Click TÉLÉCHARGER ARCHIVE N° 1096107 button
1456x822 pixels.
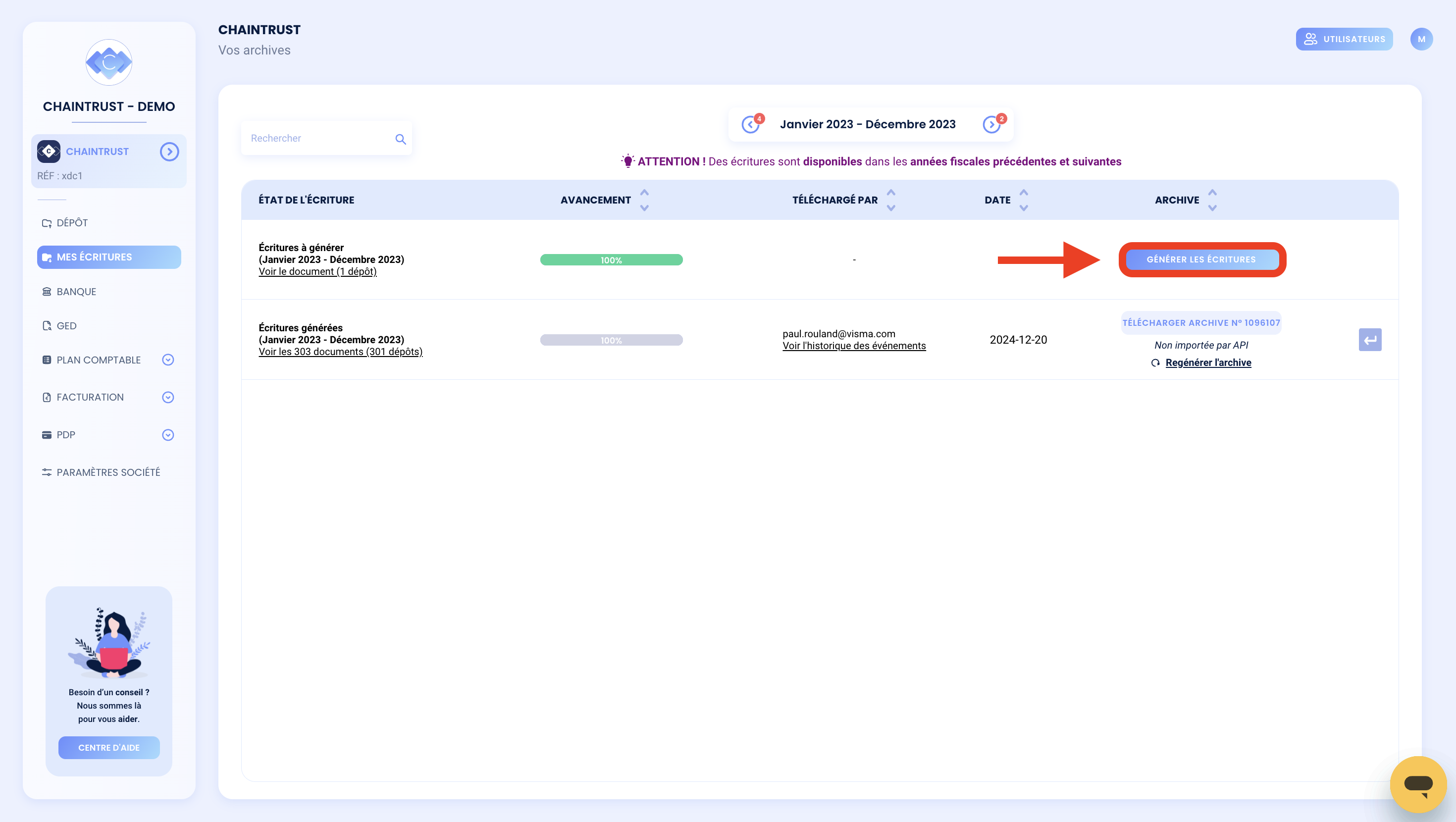[1201, 323]
